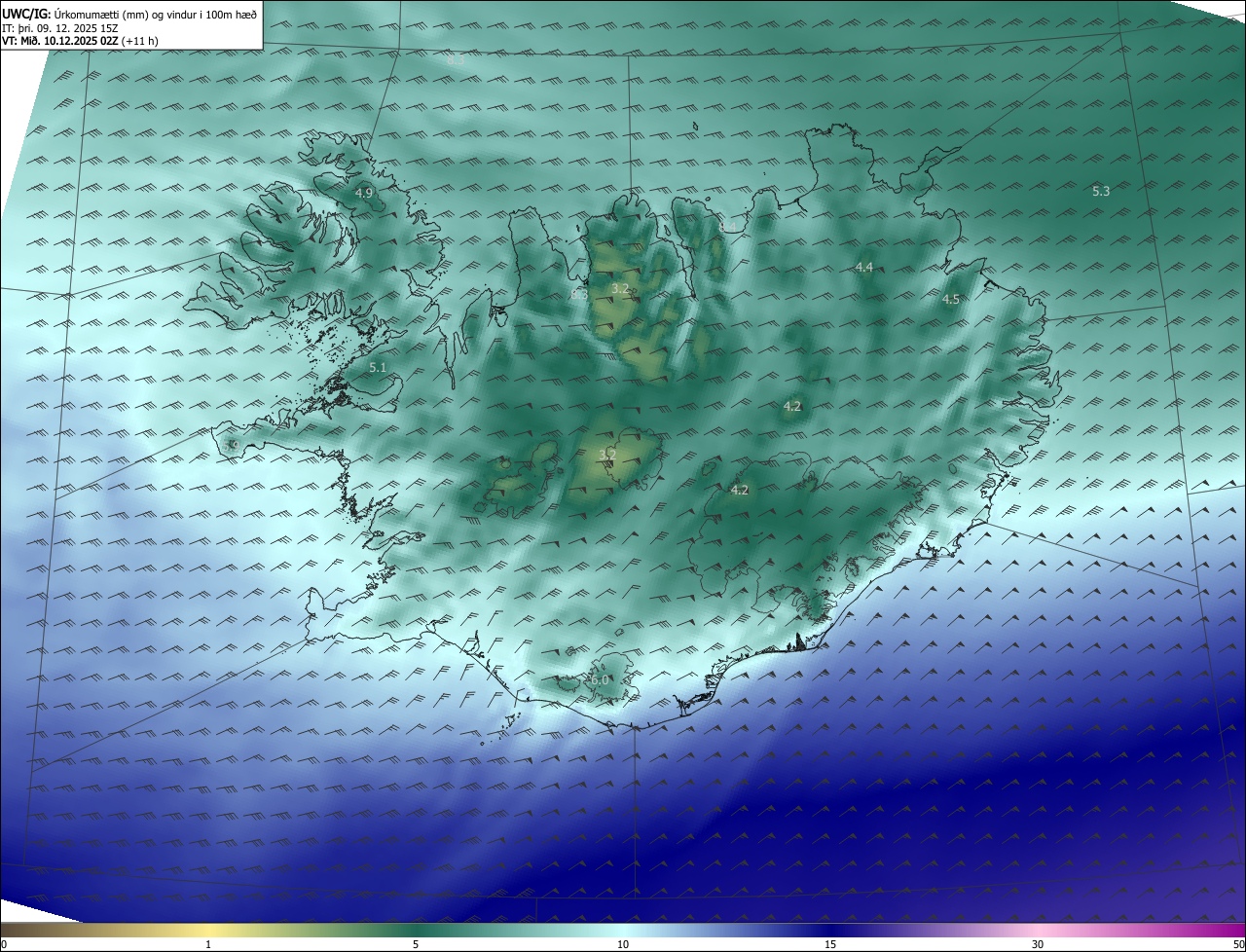This screenshot has width=1246, height=952.
Task: Click the 3.2 value on the northern yellow patch
Action: (620, 288)
